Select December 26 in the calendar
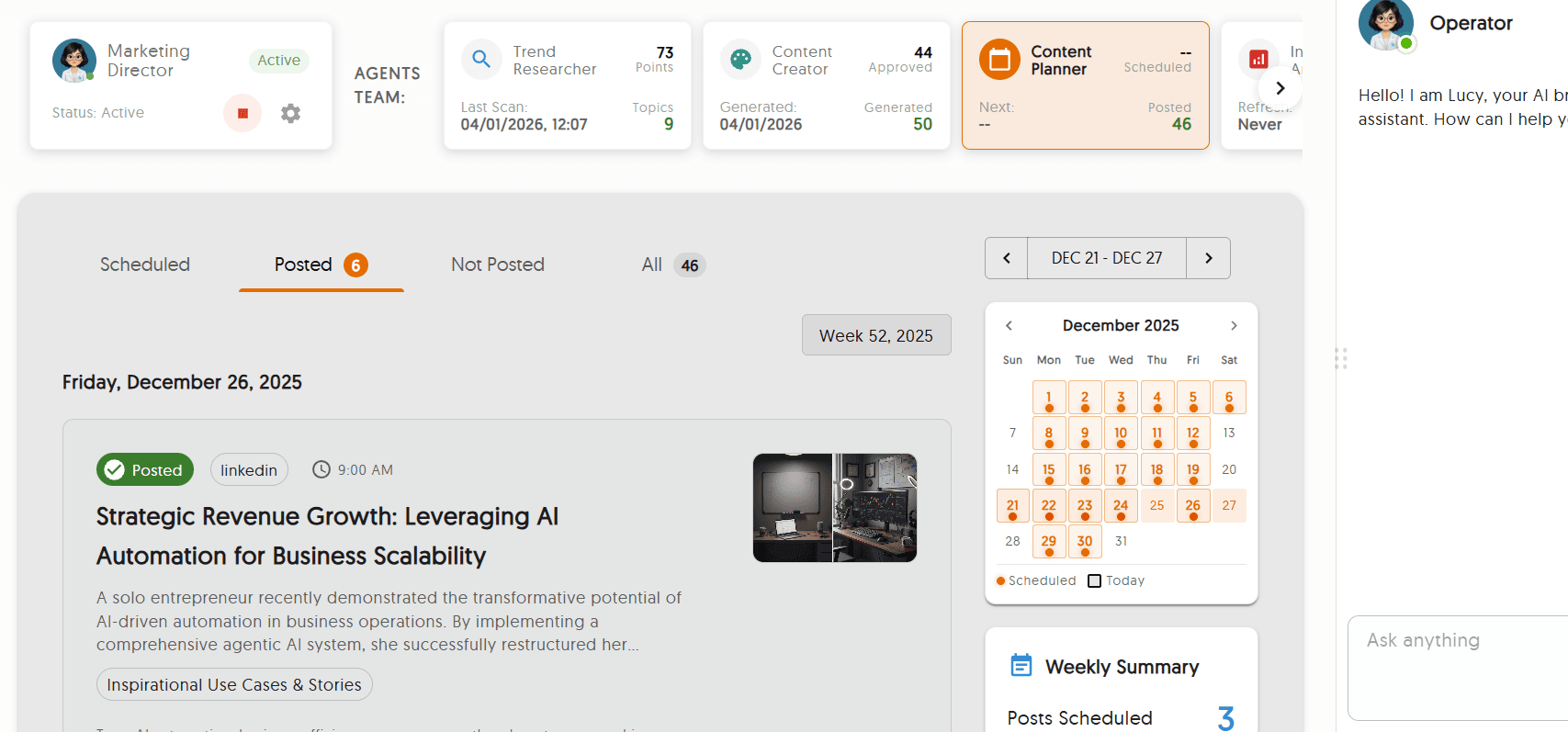This screenshot has width=1568, height=732. point(1192,505)
